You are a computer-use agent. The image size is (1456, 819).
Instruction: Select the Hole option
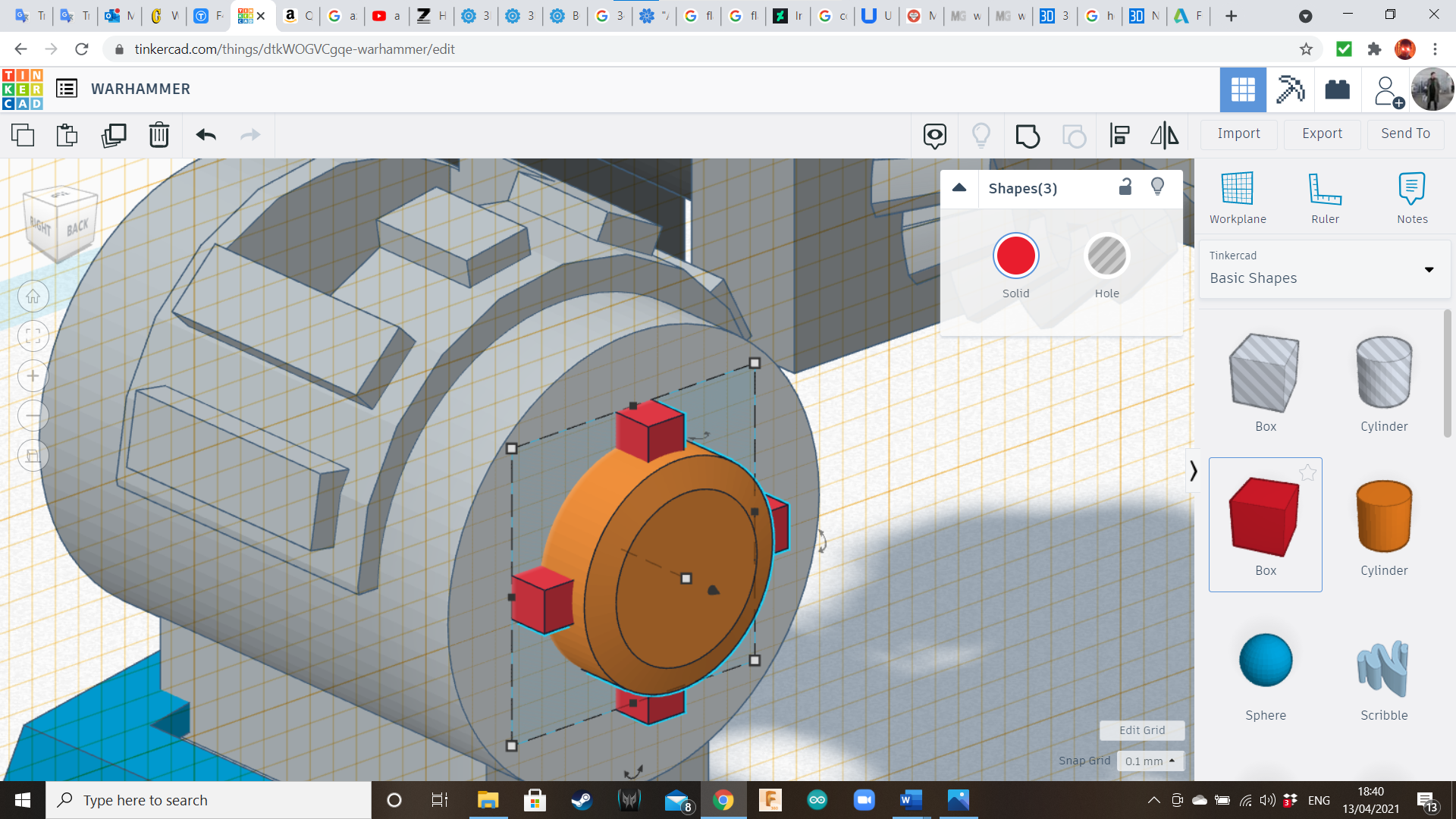coord(1106,256)
